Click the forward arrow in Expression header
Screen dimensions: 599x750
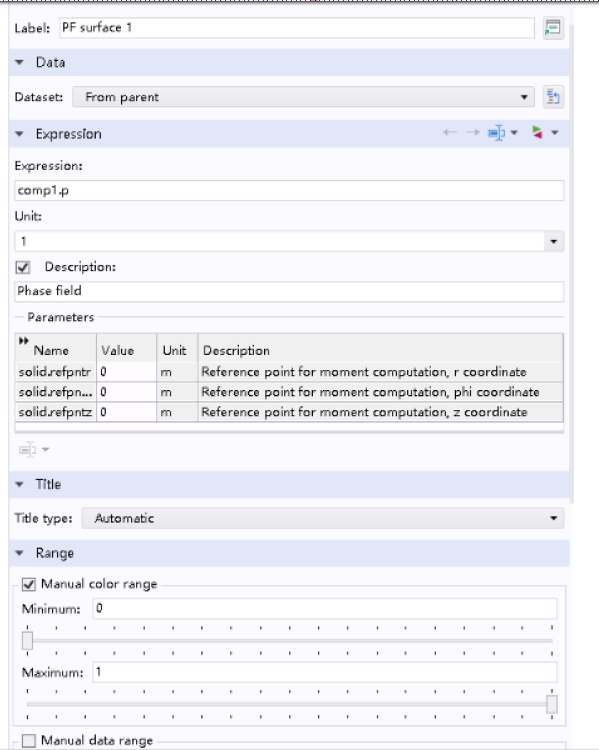(x=473, y=132)
